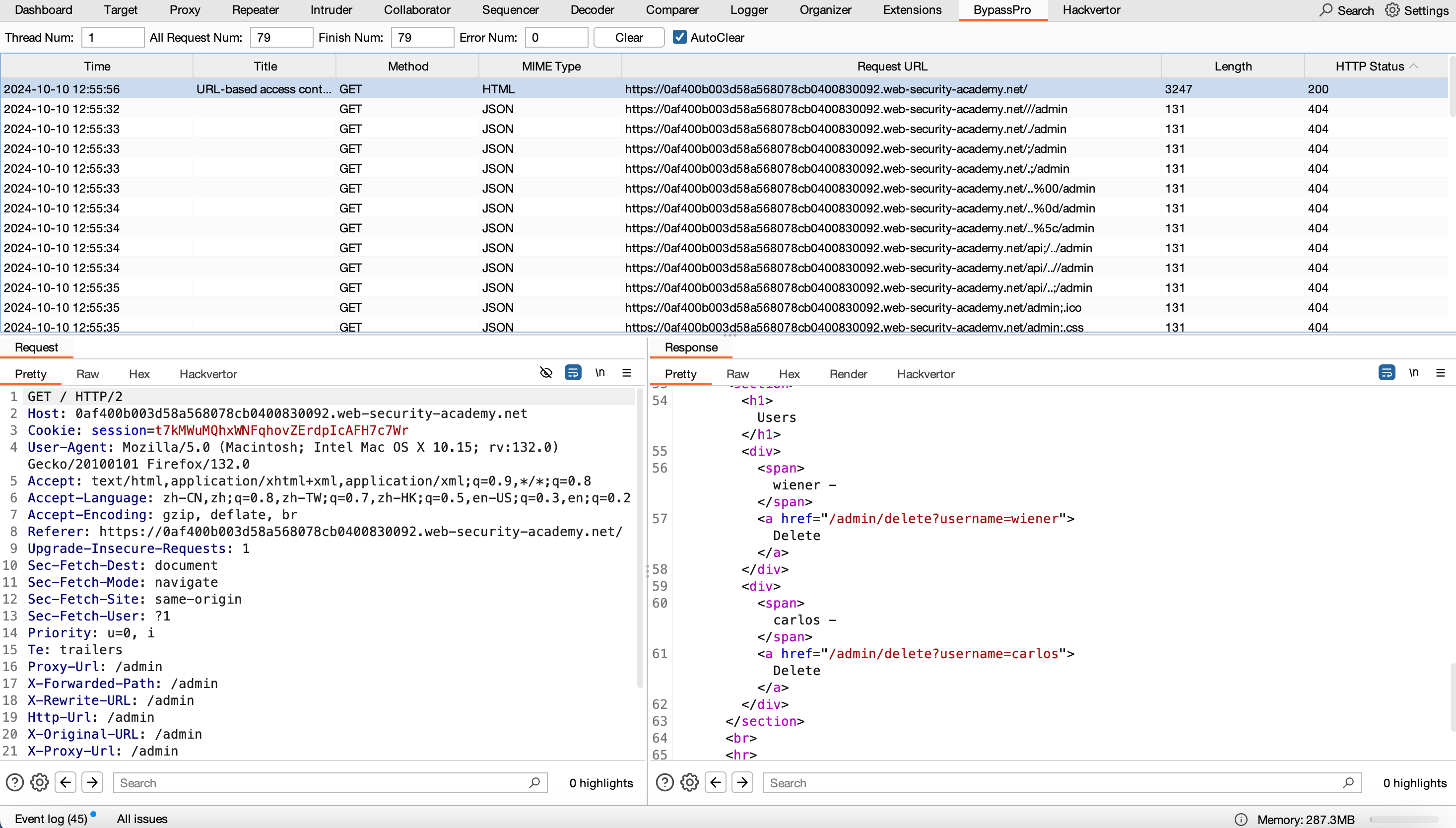
Task: Open Response Hackvertor view
Action: tap(926, 374)
